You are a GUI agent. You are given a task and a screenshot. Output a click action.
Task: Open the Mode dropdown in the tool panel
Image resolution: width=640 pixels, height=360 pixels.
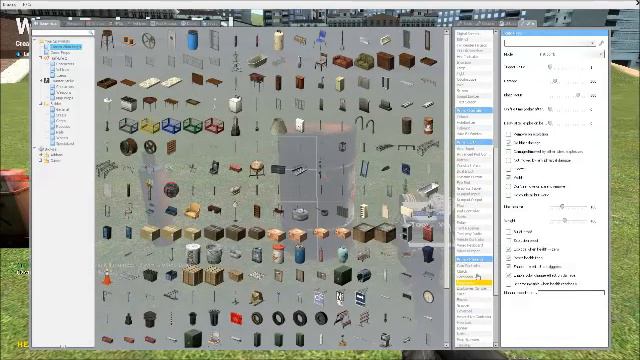pyautogui.click(x=571, y=54)
